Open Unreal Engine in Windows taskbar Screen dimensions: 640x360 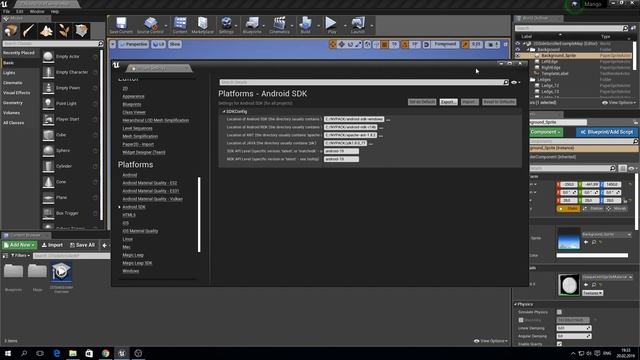[122, 353]
